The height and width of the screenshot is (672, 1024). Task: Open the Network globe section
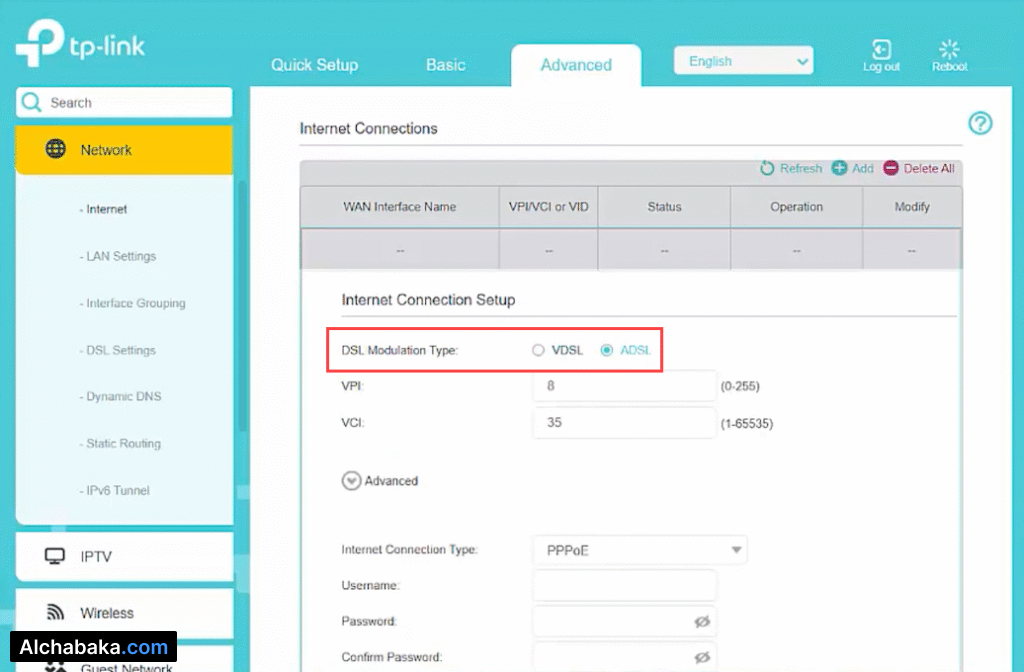[x=56, y=150]
